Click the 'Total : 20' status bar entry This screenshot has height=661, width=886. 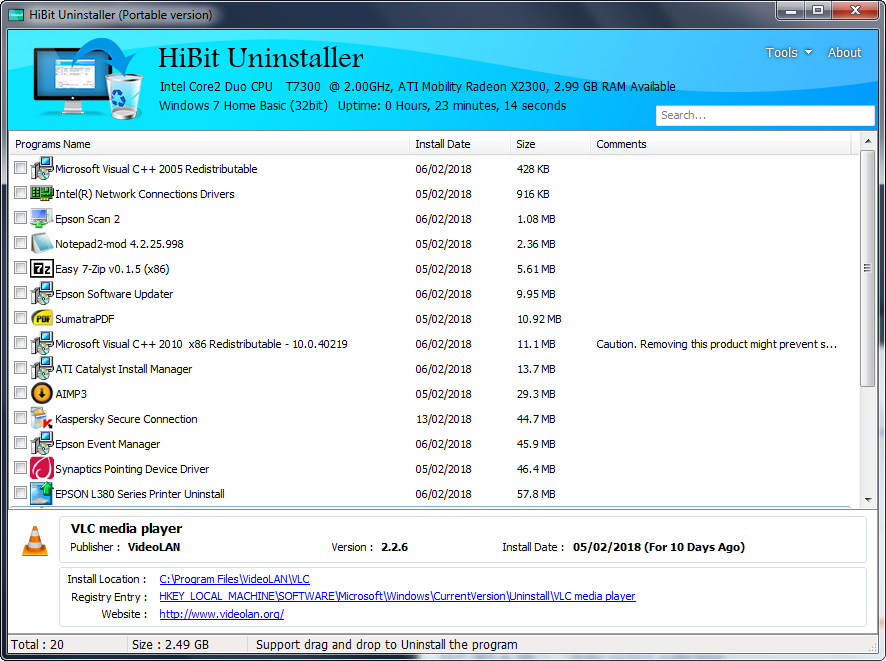[x=37, y=645]
